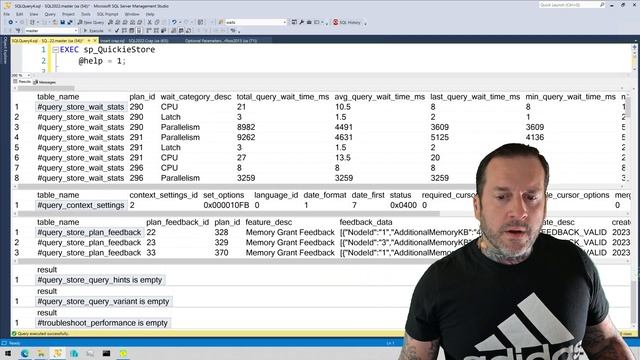Select the set_options value 0x000010FB
The image size is (640, 360).
[x=226, y=205]
